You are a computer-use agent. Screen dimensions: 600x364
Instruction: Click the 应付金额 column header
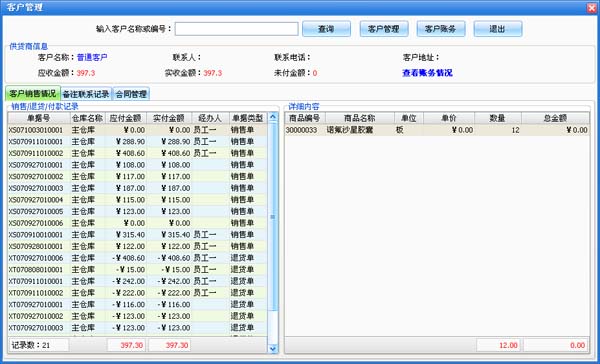126,118
